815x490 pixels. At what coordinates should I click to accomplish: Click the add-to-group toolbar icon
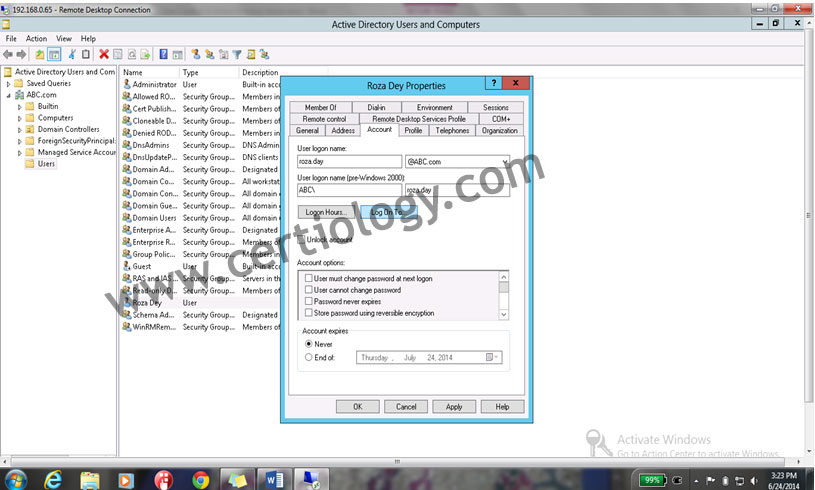click(265, 54)
